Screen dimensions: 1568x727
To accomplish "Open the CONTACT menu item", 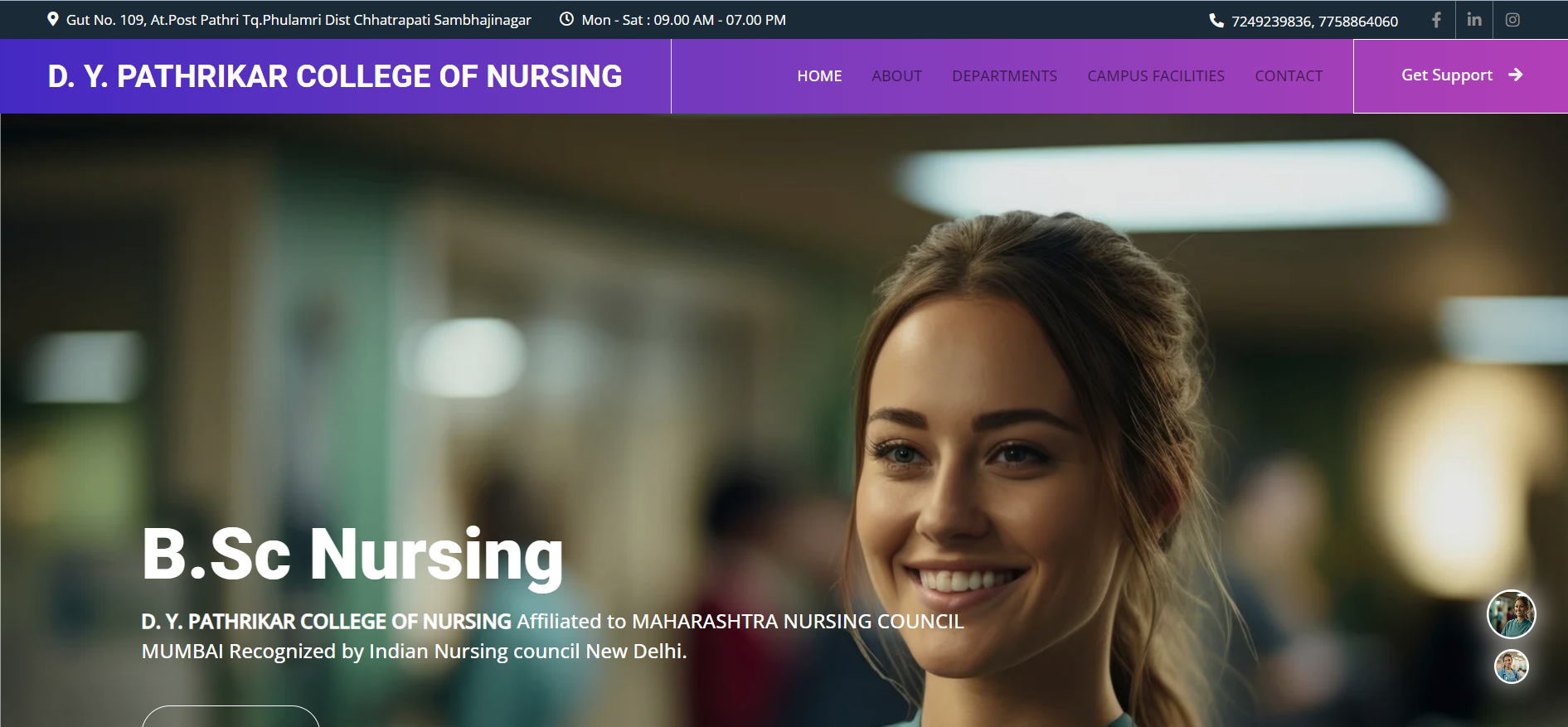I will [x=1289, y=76].
